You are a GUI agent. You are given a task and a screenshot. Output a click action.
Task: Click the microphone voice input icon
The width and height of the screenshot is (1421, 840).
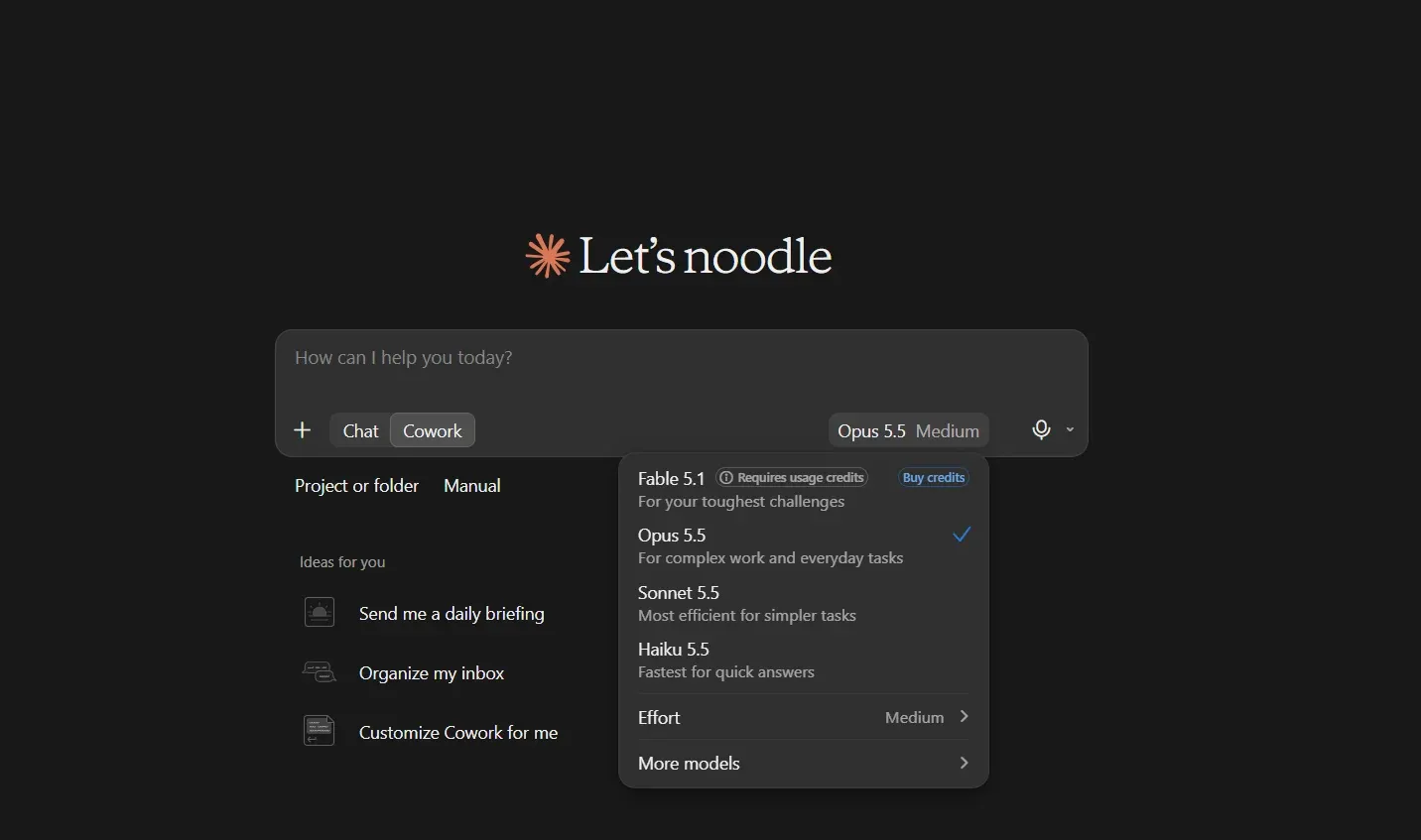[x=1041, y=429]
